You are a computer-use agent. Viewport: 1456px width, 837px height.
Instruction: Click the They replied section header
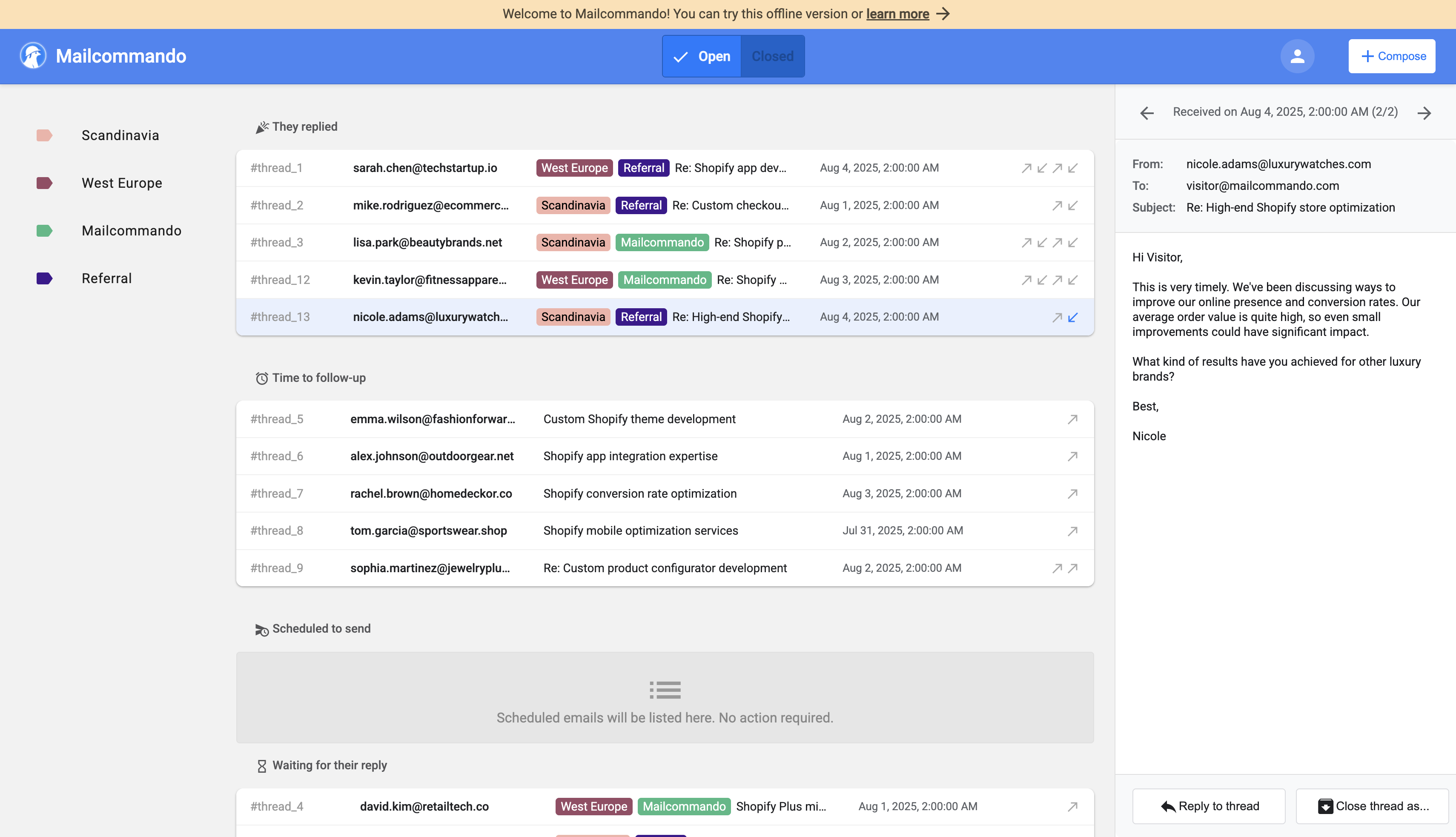[304, 126]
